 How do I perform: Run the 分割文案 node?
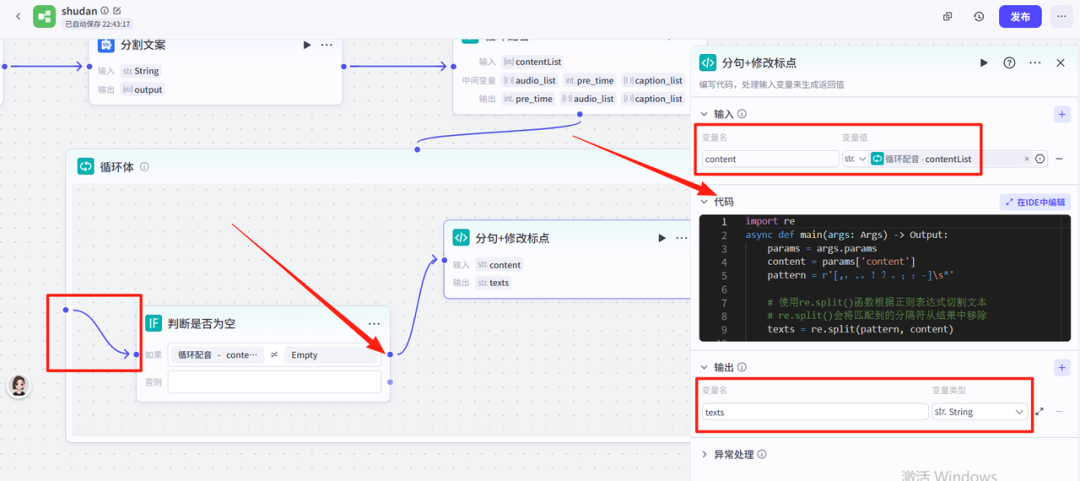click(307, 45)
